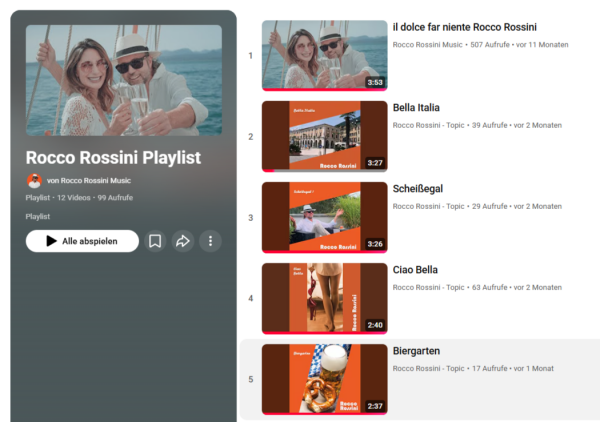Open the von Rocco Rossini Music channel link

pos(89,181)
